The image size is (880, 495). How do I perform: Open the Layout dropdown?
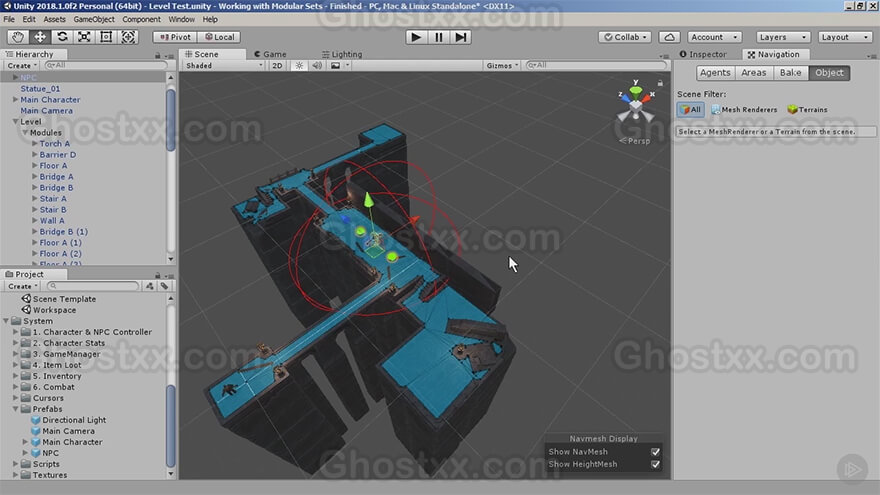pyautogui.click(x=844, y=37)
